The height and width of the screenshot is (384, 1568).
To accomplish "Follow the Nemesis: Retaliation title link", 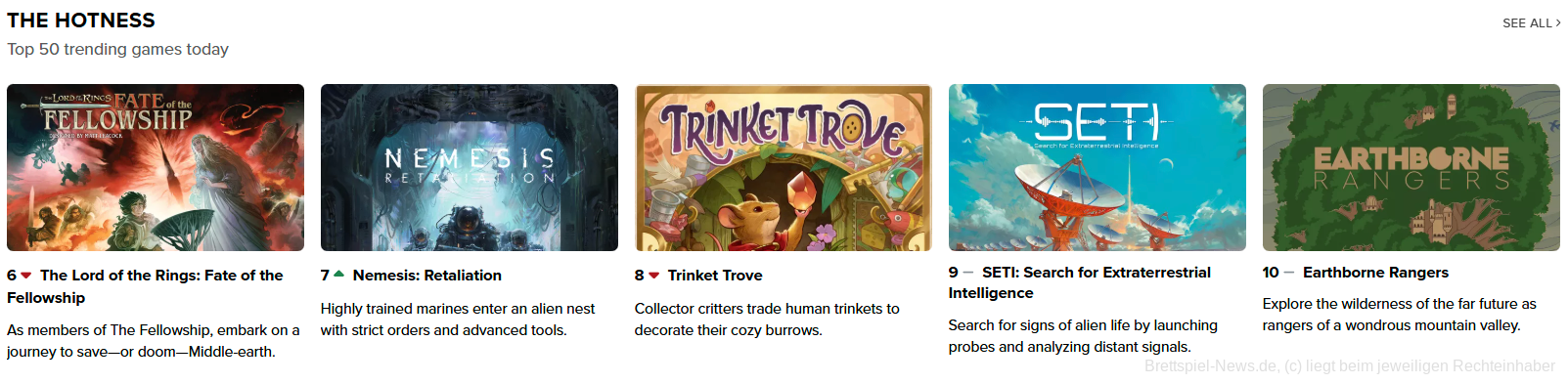I will [x=427, y=276].
